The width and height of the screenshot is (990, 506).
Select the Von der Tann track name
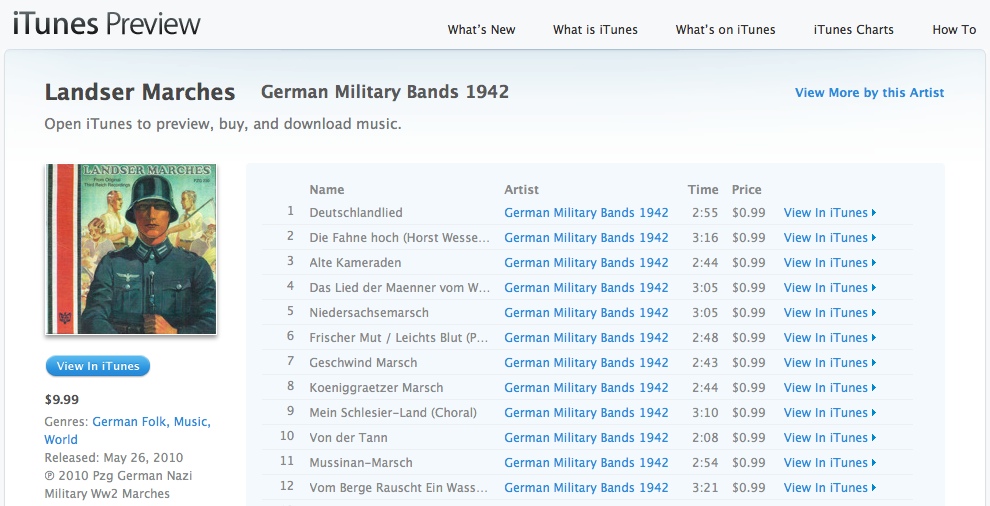click(348, 438)
